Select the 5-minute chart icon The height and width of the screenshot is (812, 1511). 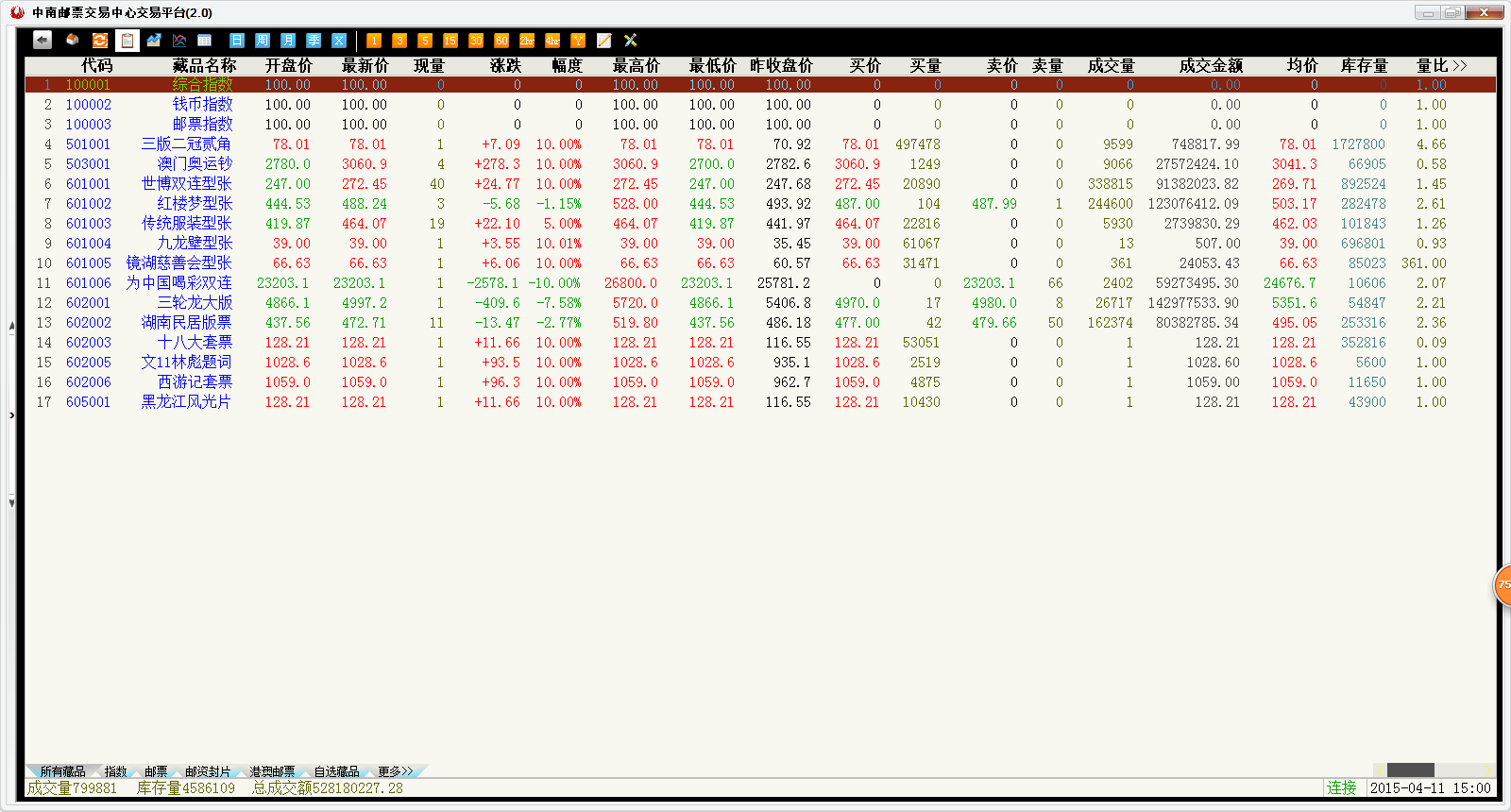point(425,41)
